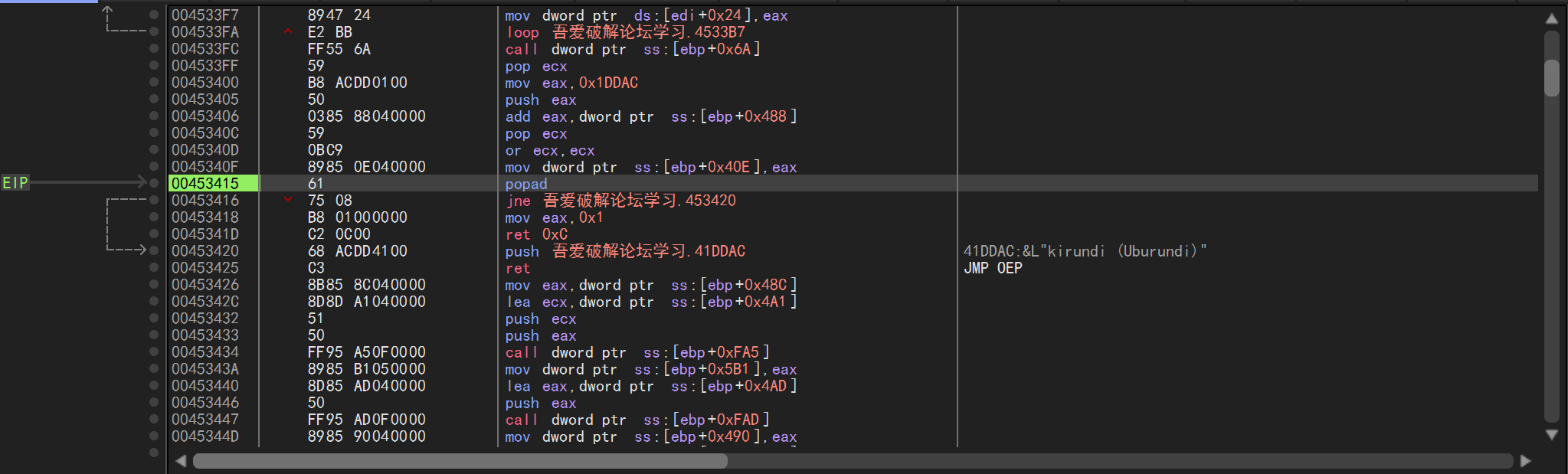Click the loop jump target 4533B7
Viewport: 1568px width, 474px height.
719,32
